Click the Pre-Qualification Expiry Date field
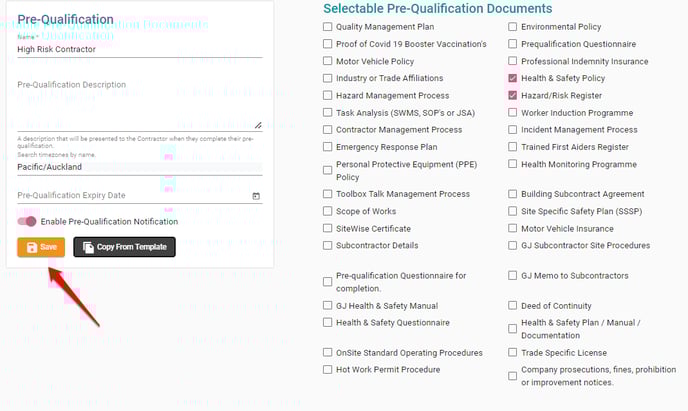Viewport: 688px width, 411px height. click(134, 195)
